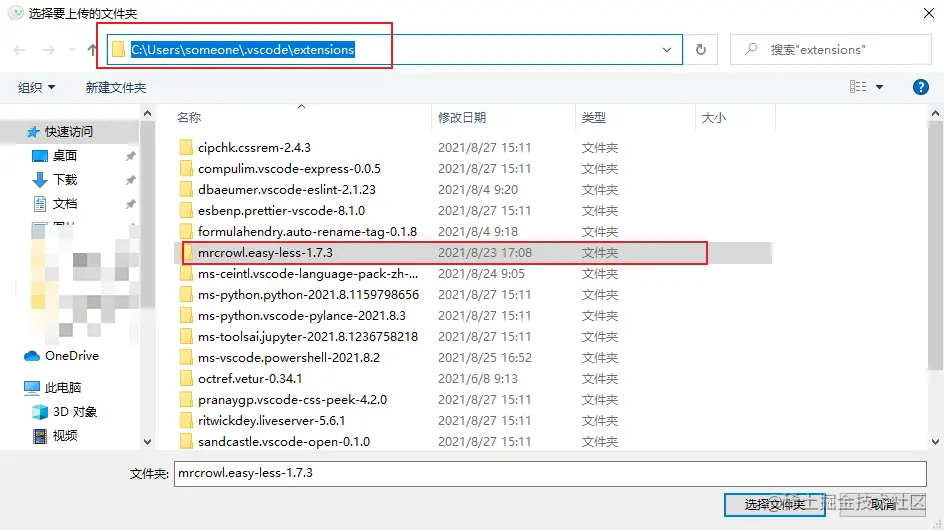Select folder cipchk.cssrem-2.4.3
The width and height of the screenshot is (944, 530).
[254, 148]
